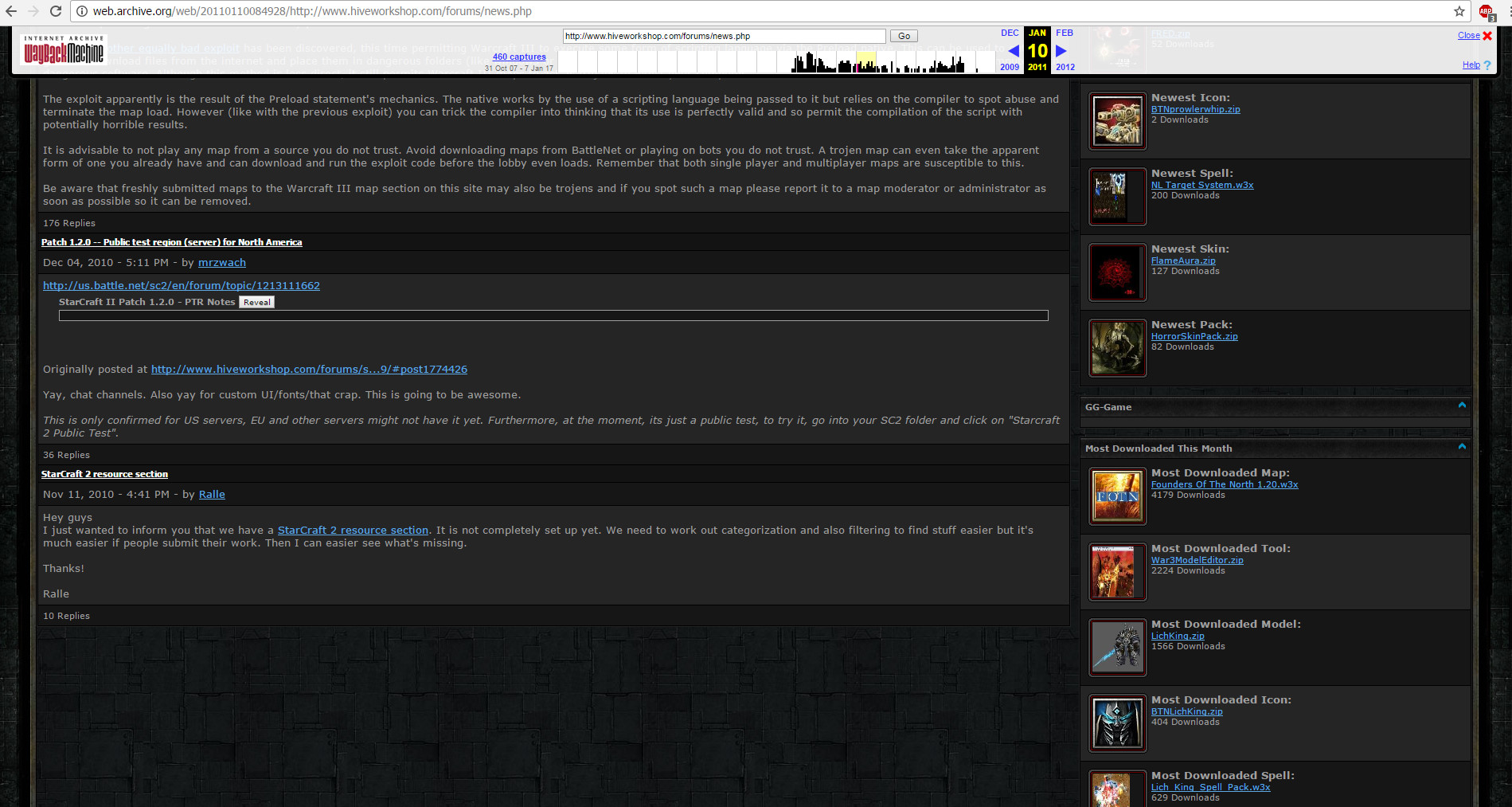Viewport: 1512px width, 807px height.
Task: Click the Wayback Go button
Action: tap(904, 36)
